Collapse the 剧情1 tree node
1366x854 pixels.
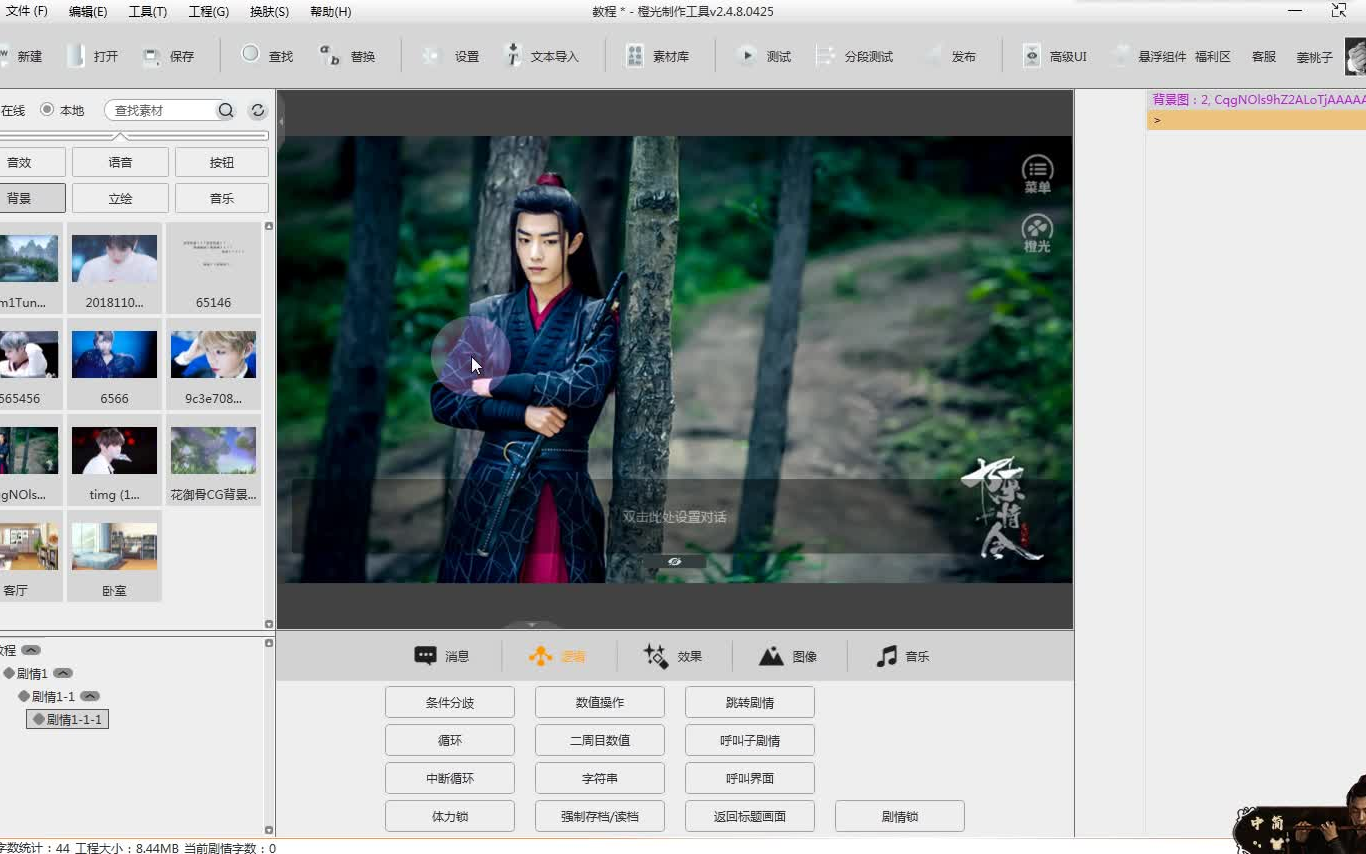(x=63, y=673)
